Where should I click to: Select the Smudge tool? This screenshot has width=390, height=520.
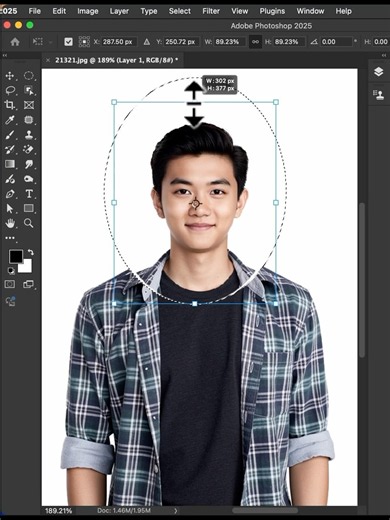click(x=29, y=164)
